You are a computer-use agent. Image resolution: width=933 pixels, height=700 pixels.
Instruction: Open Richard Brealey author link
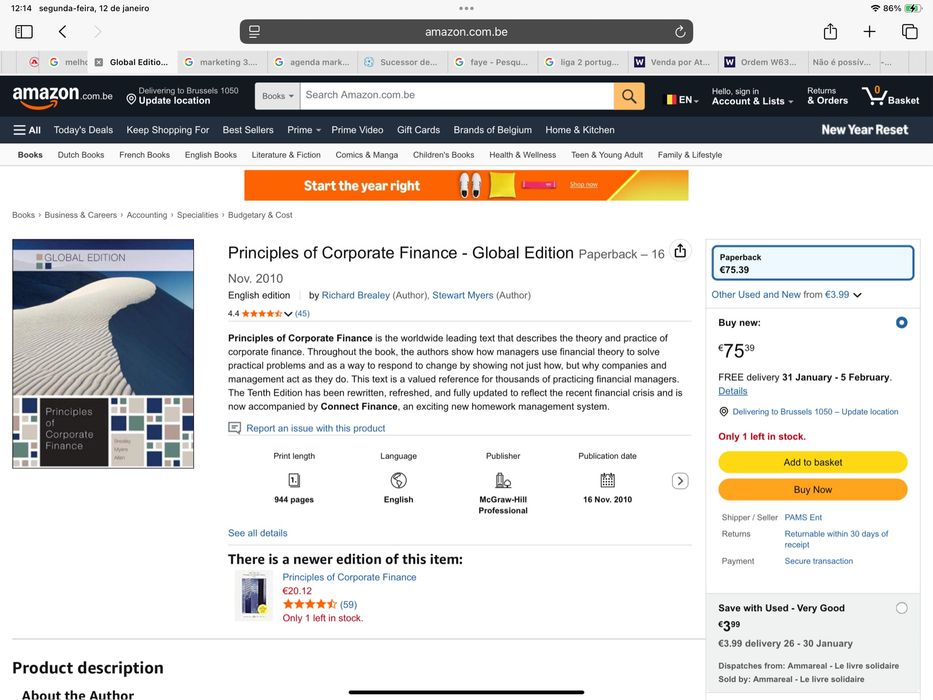[356, 295]
